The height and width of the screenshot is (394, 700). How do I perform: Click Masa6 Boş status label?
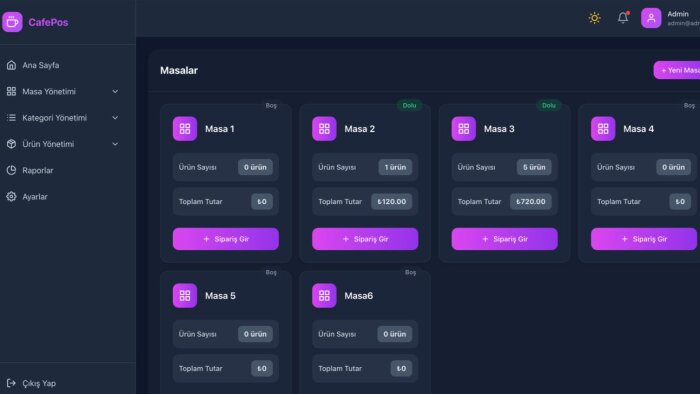410,272
